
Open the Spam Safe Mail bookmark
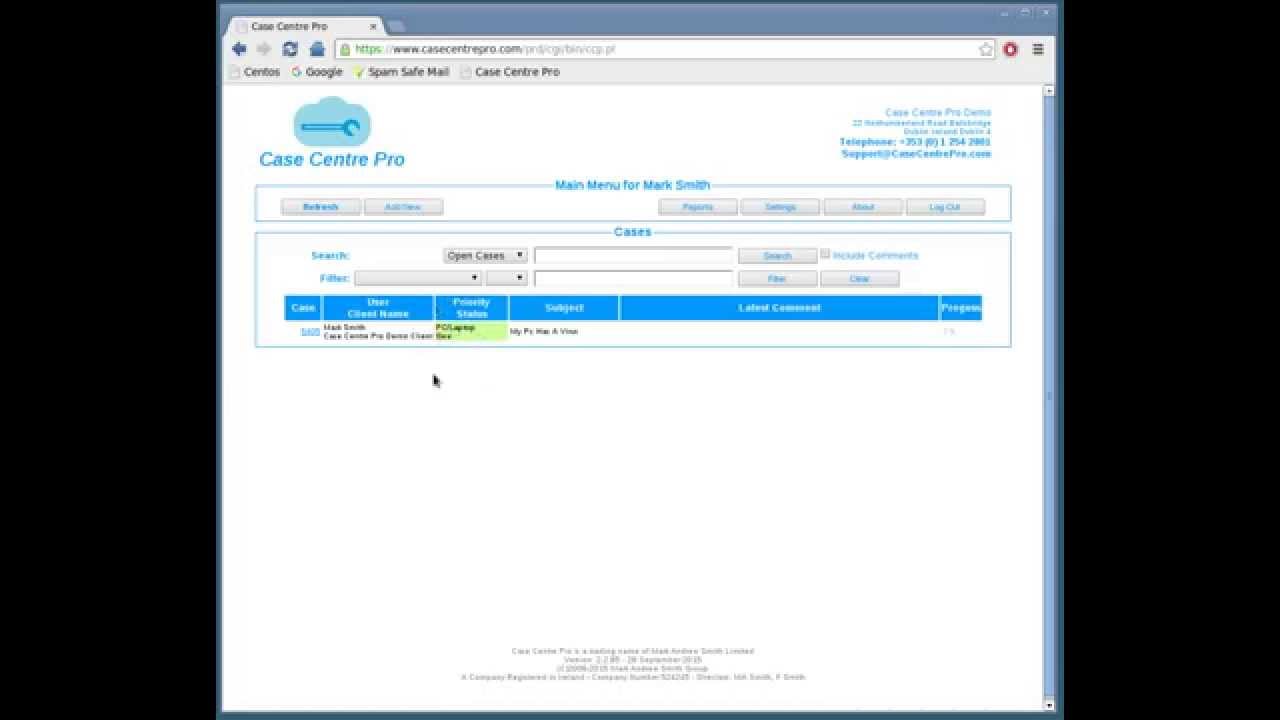[x=401, y=72]
